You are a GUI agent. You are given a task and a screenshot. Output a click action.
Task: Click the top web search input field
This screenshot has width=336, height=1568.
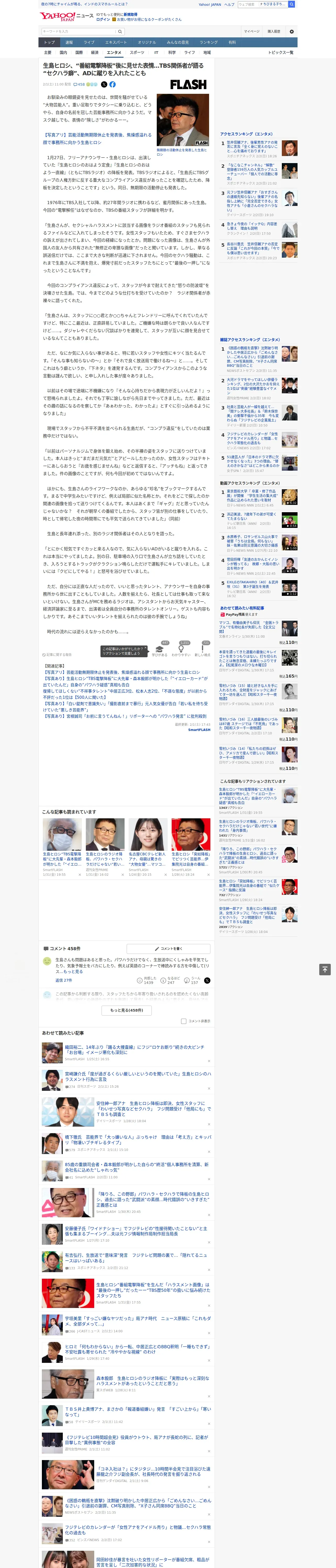click(262, 4)
